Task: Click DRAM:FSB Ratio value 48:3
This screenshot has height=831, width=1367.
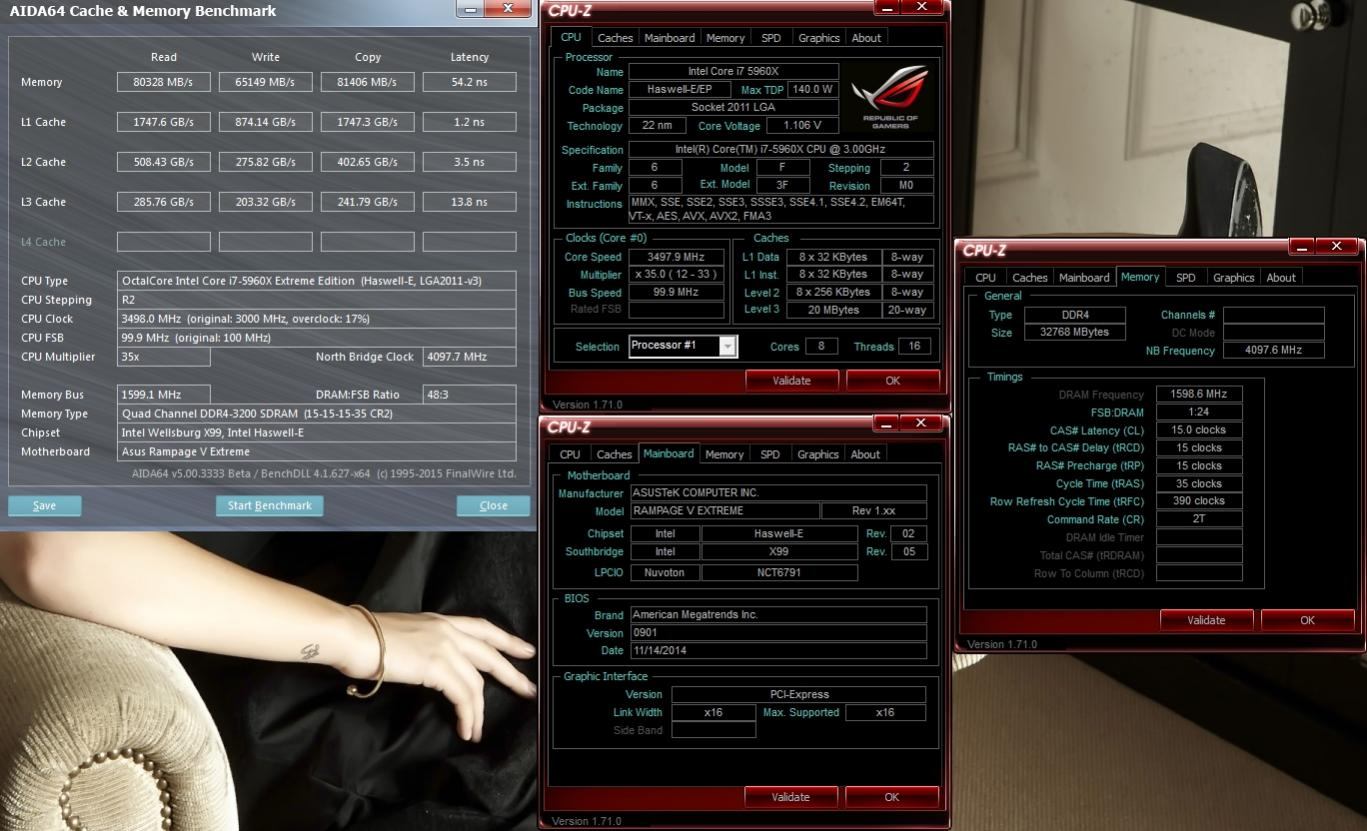Action: 470,395
